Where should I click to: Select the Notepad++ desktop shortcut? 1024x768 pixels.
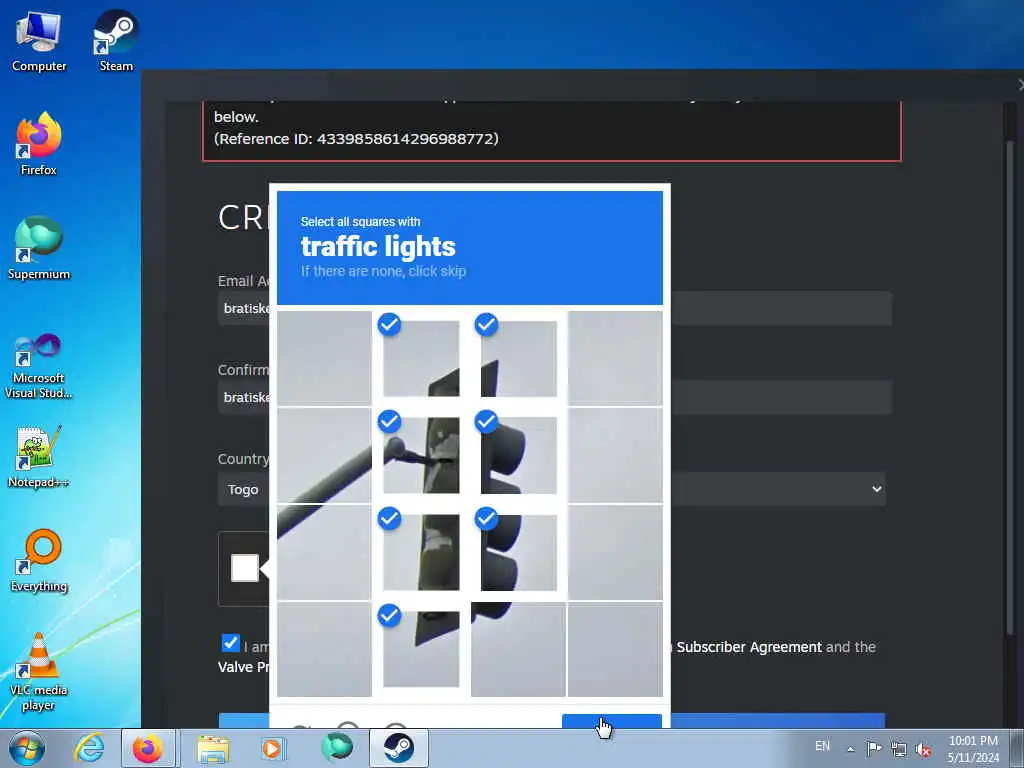coord(39,457)
